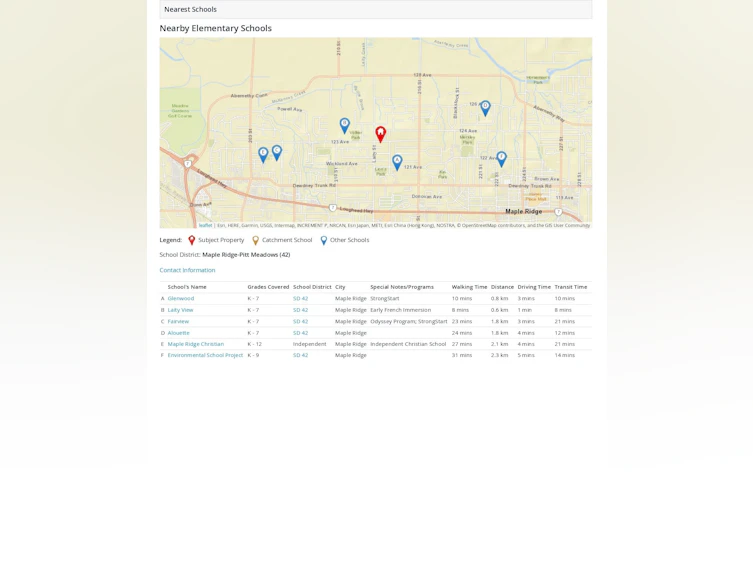This screenshot has height=565, width=753.
Task: Click the 'K - 9' grades cell
Action: [x=253, y=355]
